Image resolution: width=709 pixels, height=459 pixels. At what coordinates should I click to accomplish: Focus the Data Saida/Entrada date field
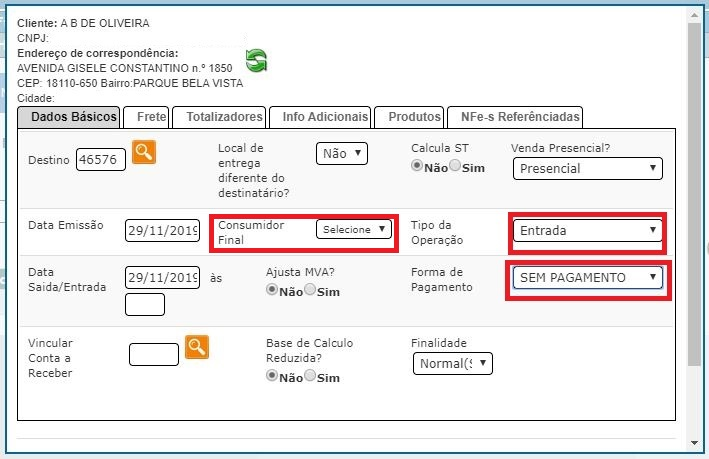[x=162, y=278]
